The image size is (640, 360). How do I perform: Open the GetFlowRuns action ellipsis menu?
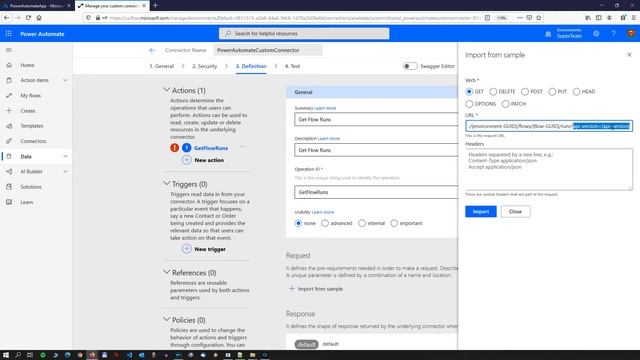click(x=243, y=147)
